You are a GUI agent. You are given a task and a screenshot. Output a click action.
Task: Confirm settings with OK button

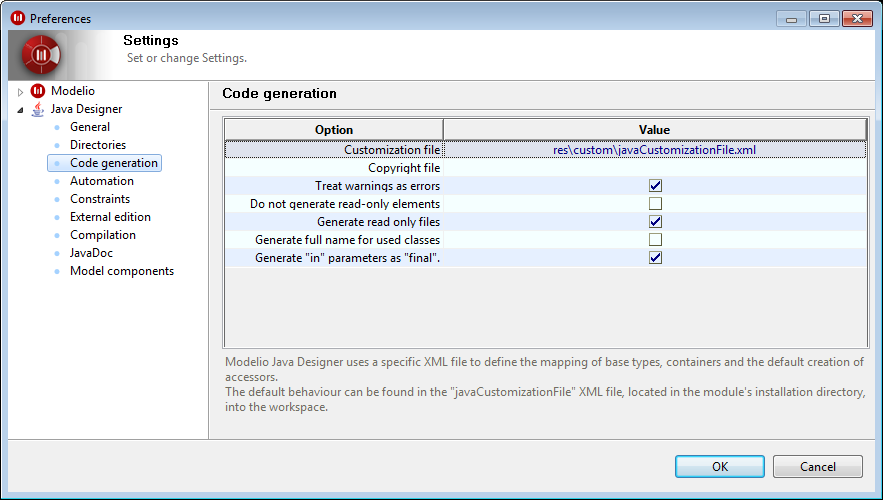pyautogui.click(x=720, y=467)
